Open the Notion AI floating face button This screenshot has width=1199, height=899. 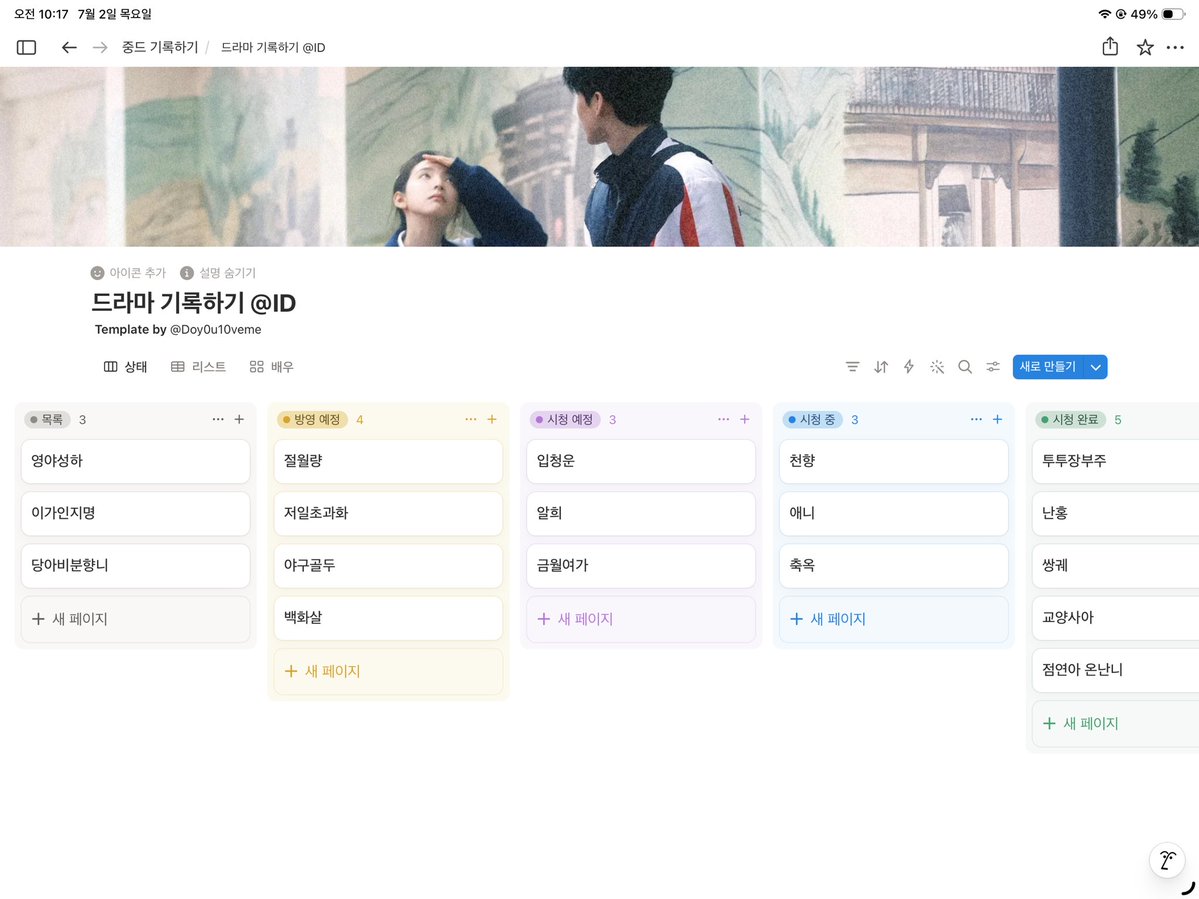(x=1167, y=860)
